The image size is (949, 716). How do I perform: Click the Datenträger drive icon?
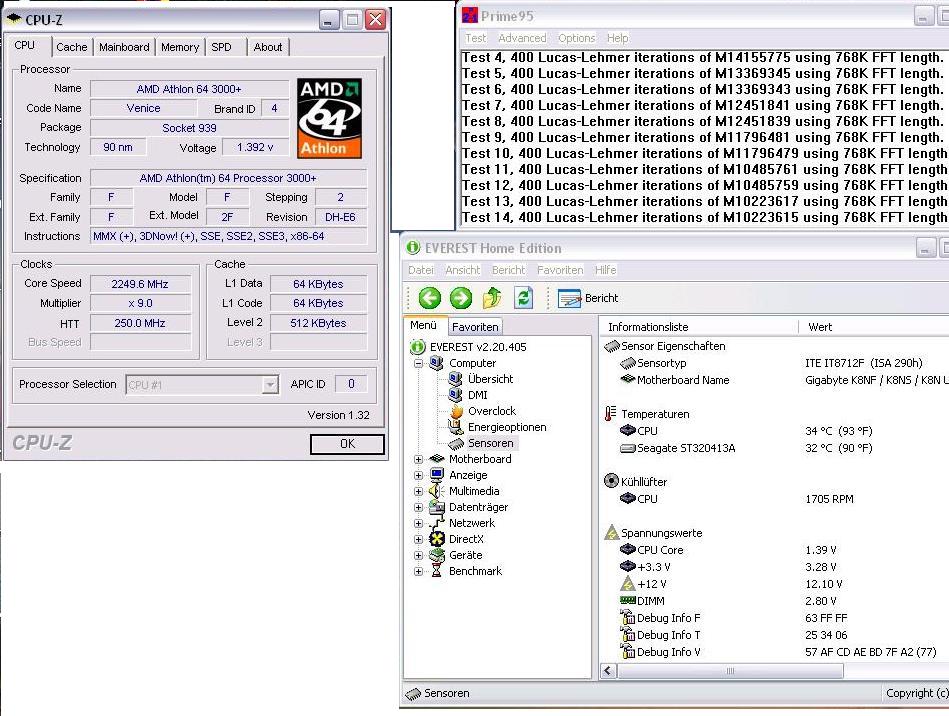[x=436, y=507]
